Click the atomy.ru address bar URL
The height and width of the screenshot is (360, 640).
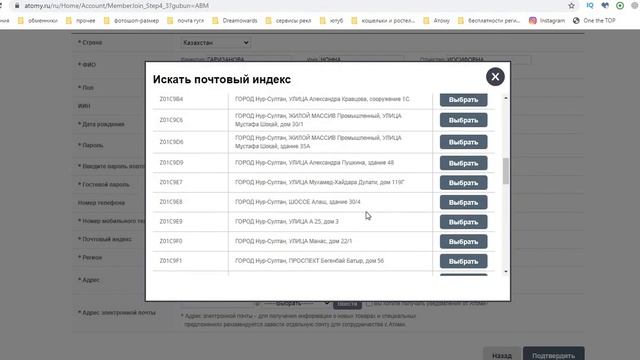point(117,6)
